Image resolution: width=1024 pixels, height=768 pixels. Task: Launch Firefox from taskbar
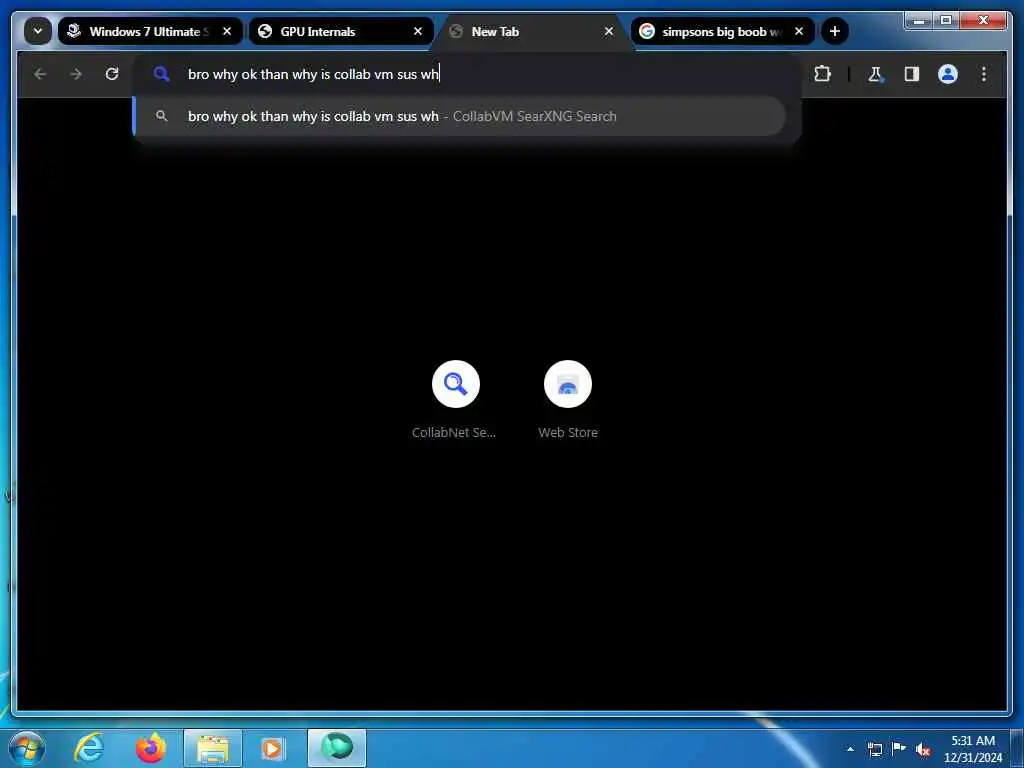pos(151,748)
